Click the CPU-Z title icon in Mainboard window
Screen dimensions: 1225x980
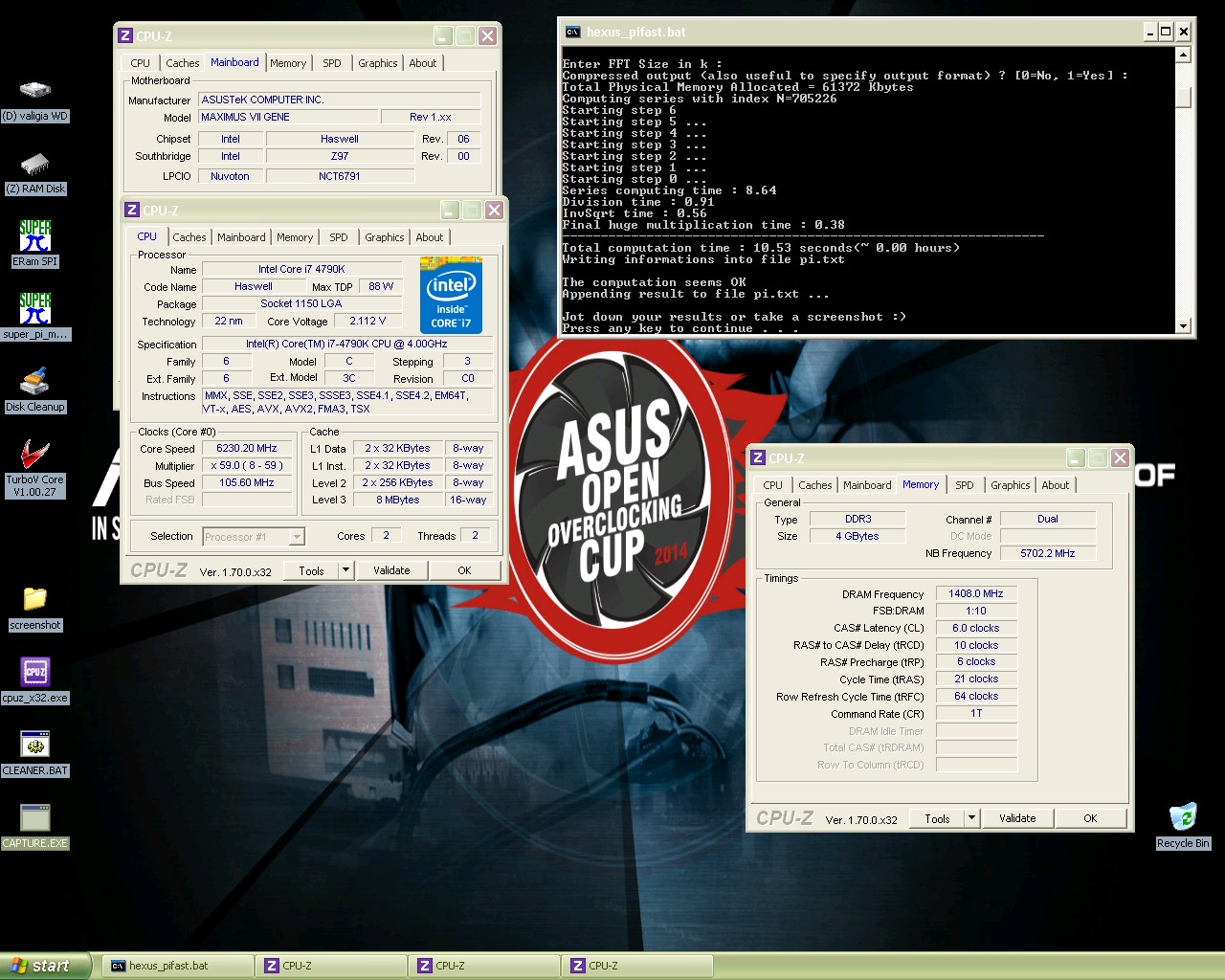click(124, 36)
